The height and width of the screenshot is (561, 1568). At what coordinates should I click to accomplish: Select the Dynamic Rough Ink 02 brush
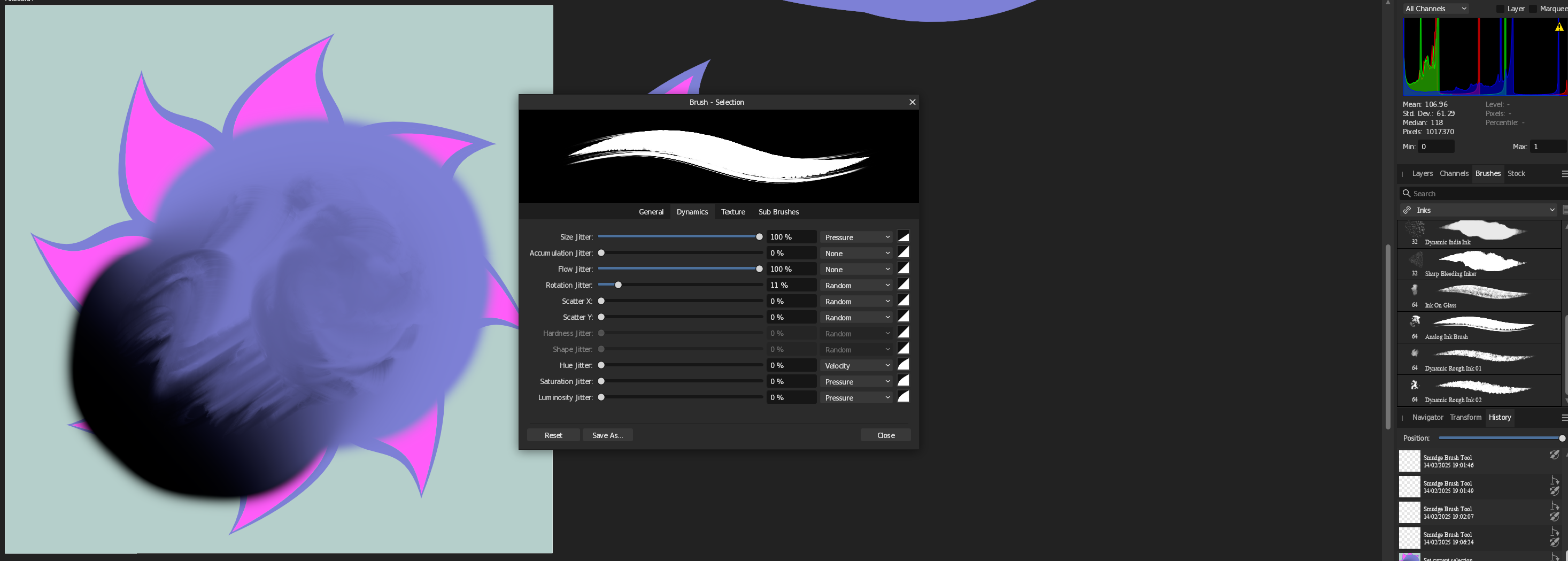tap(1479, 391)
